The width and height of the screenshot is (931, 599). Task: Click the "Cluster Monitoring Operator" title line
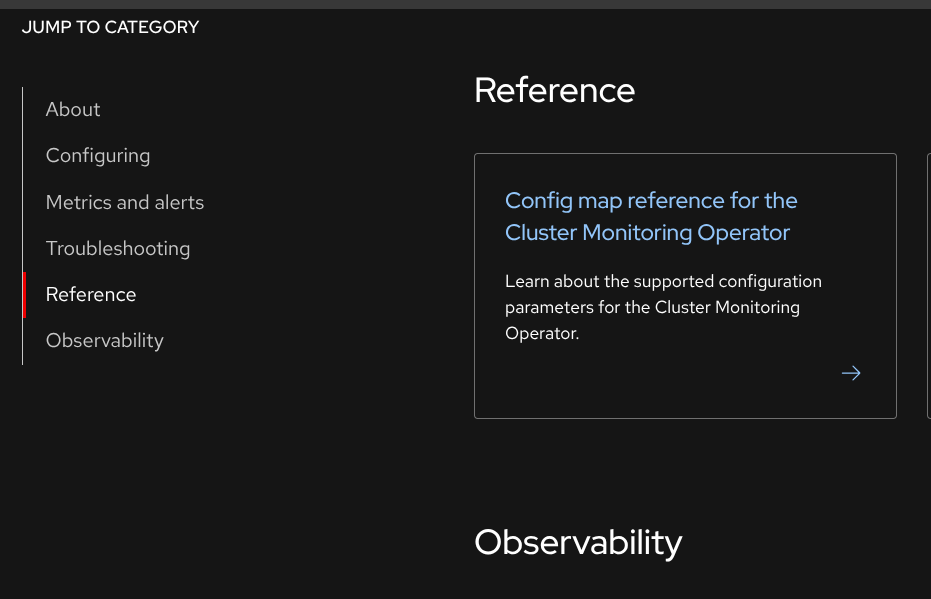(647, 233)
